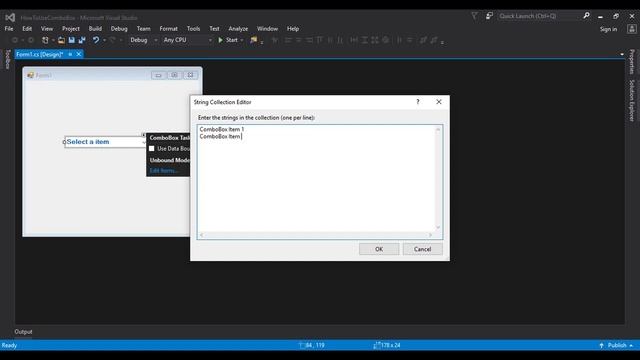640x360 pixels.
Task: Click the horizontal scrollbar in the strings box
Action: [316, 235]
